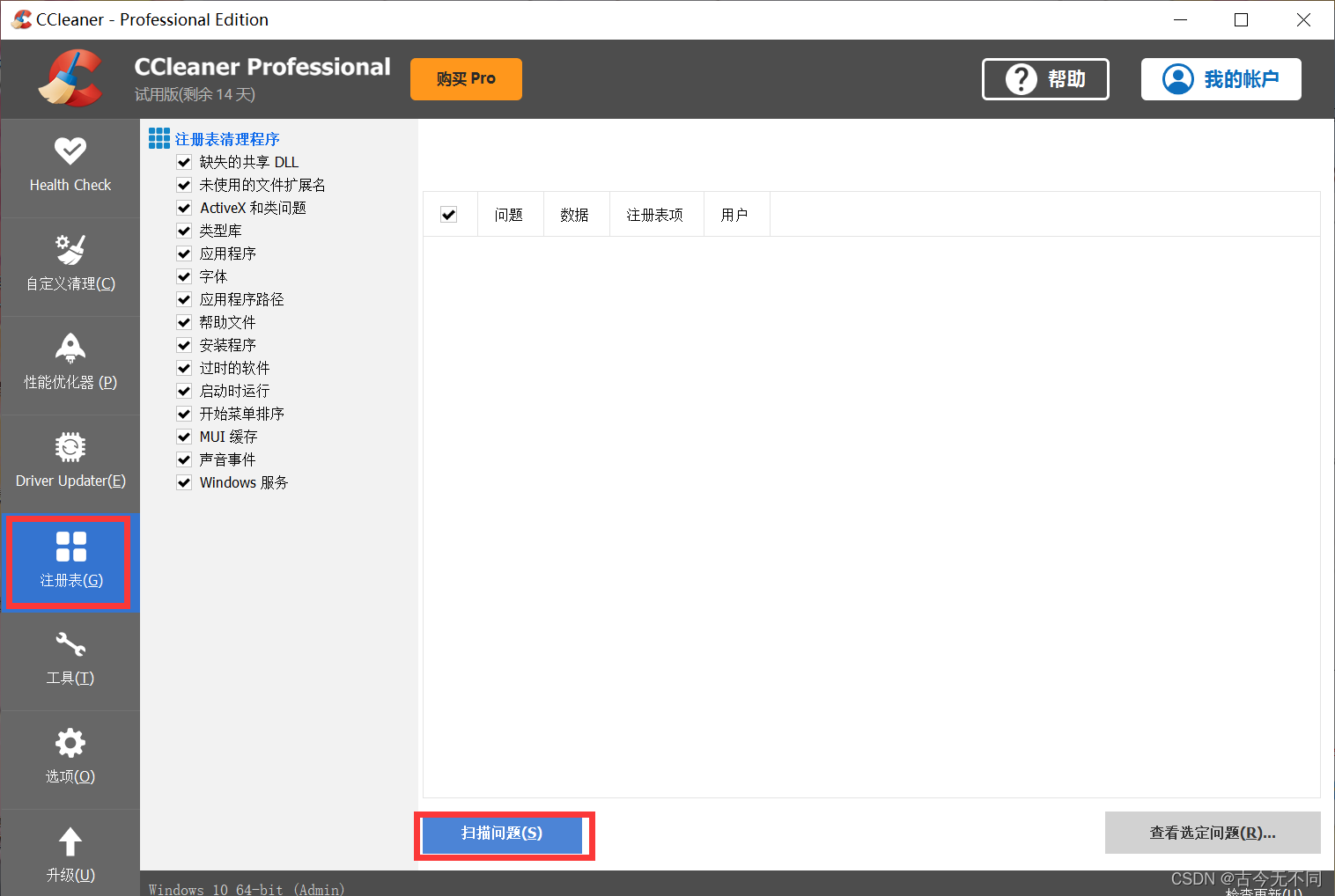Minimize the CCleaner window
The image size is (1335, 896).
click(1181, 19)
